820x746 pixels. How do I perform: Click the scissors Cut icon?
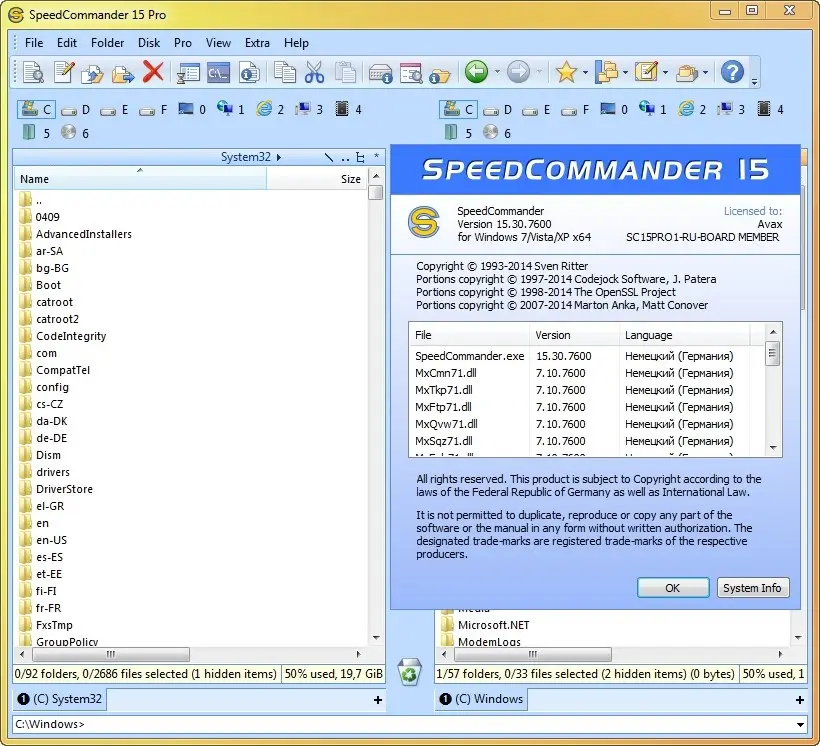point(314,72)
